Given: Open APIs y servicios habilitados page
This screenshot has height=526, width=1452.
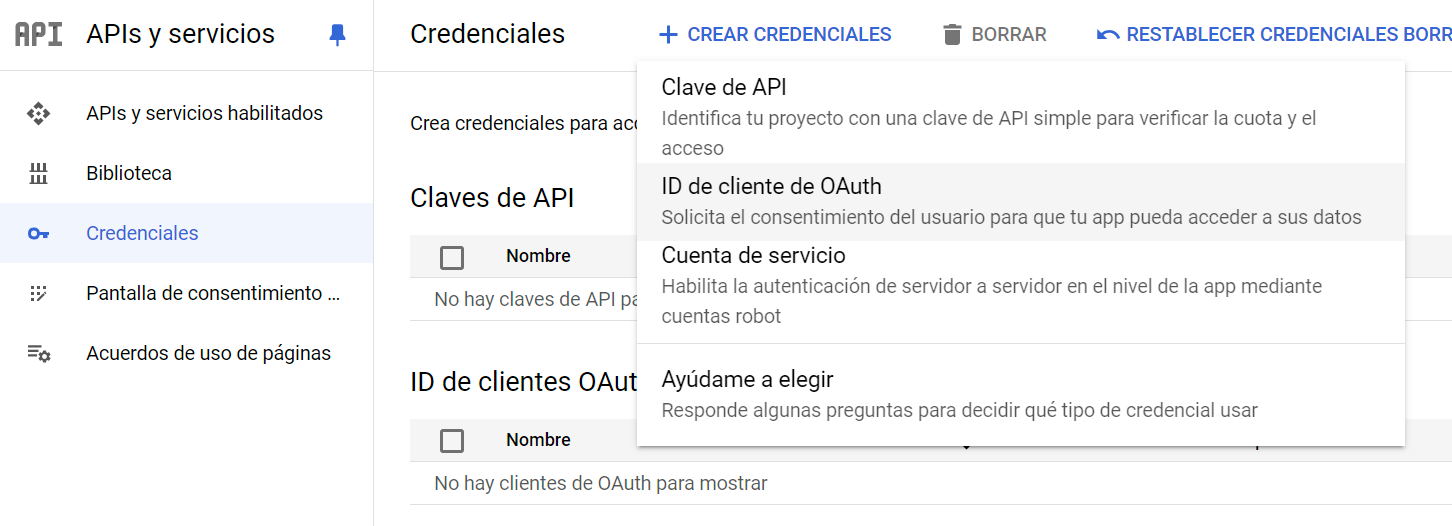Looking at the screenshot, I should 187,113.
